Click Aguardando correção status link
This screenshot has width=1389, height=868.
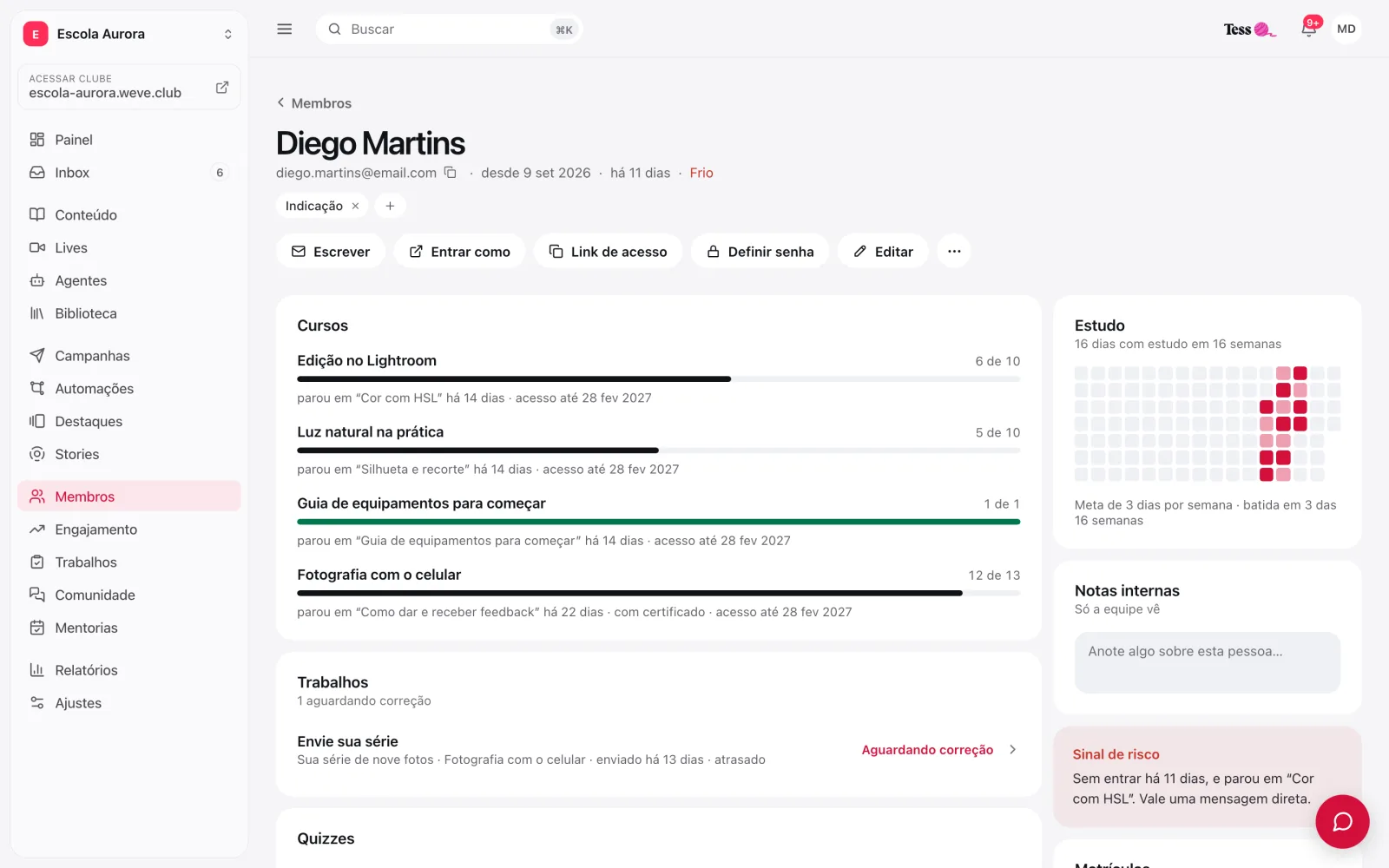point(927,750)
